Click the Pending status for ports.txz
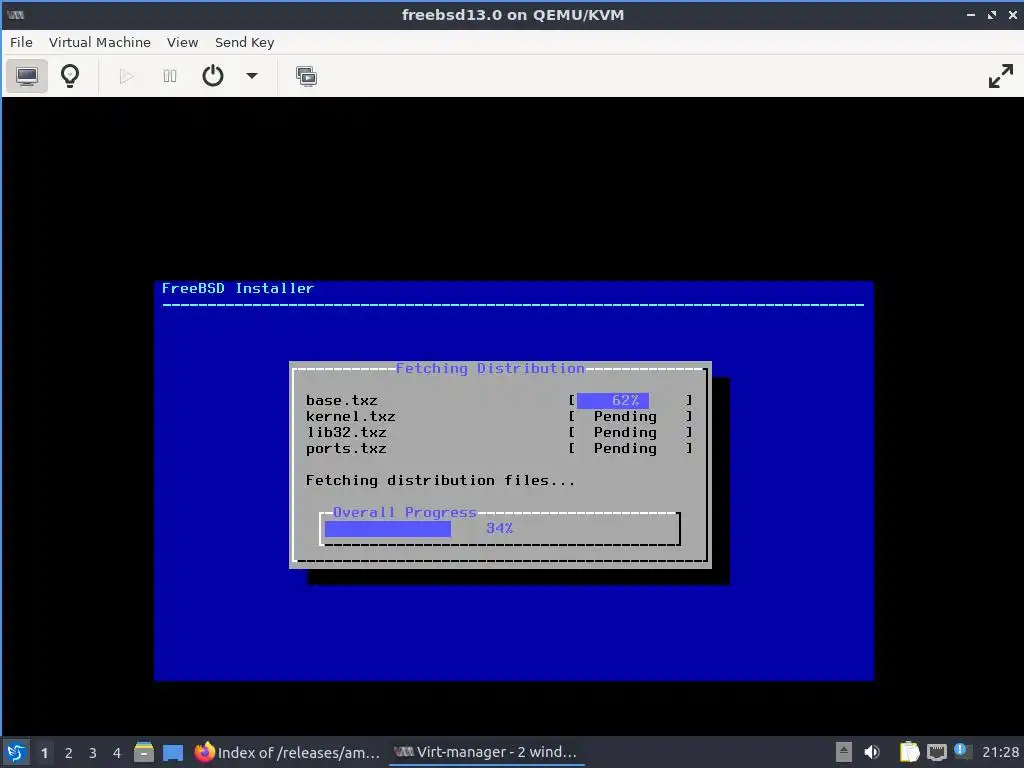 tap(625, 449)
